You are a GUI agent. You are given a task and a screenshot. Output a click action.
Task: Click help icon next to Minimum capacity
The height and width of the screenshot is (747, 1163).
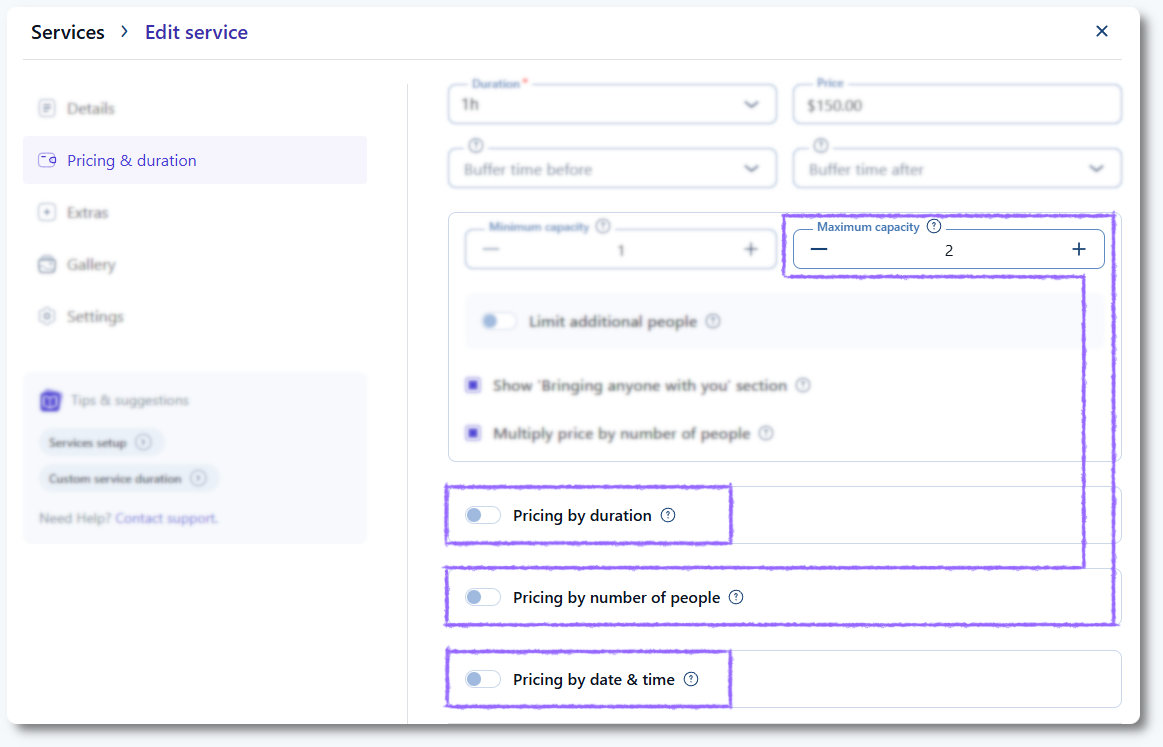point(603,227)
